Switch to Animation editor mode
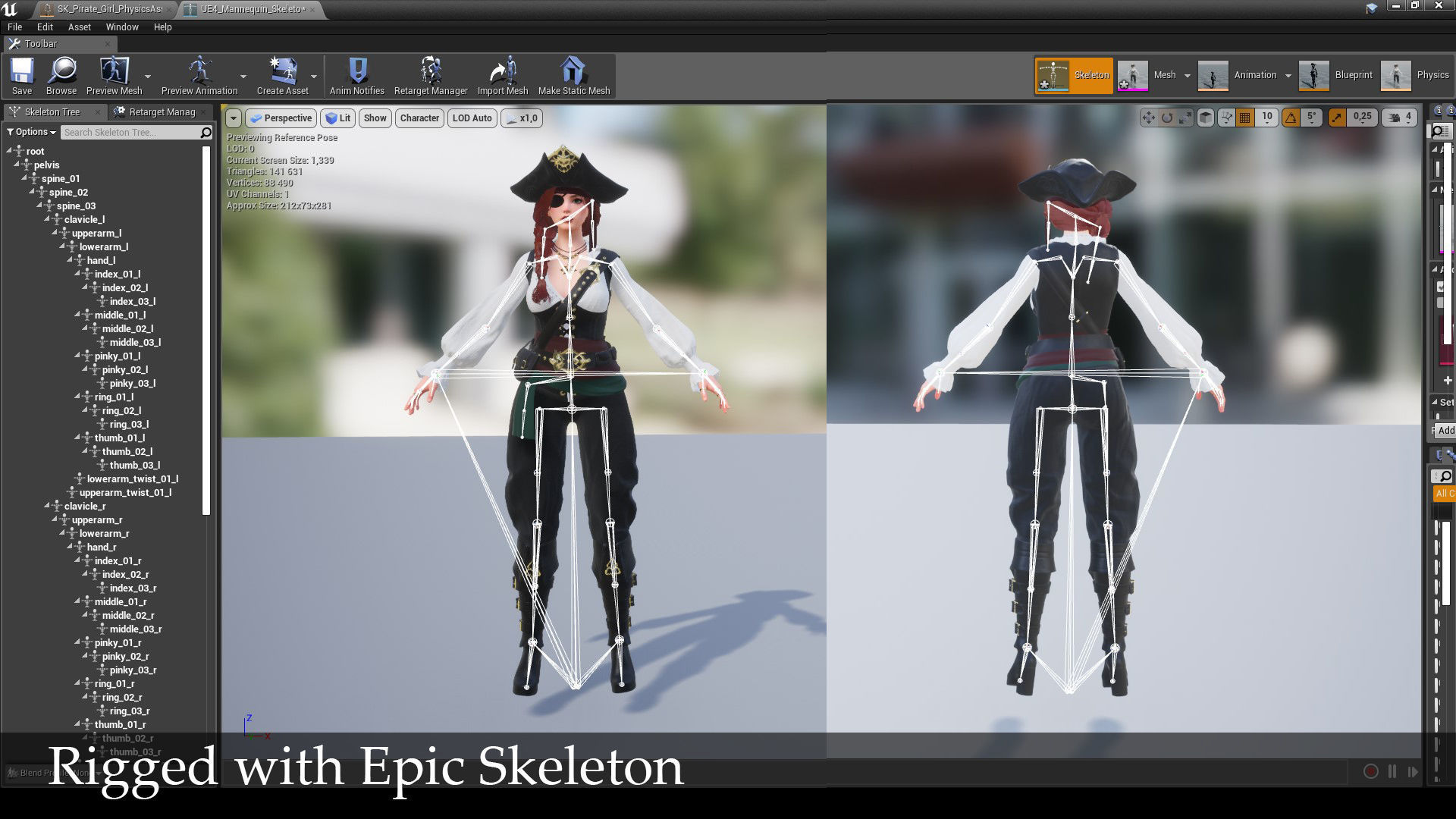 click(x=1238, y=75)
